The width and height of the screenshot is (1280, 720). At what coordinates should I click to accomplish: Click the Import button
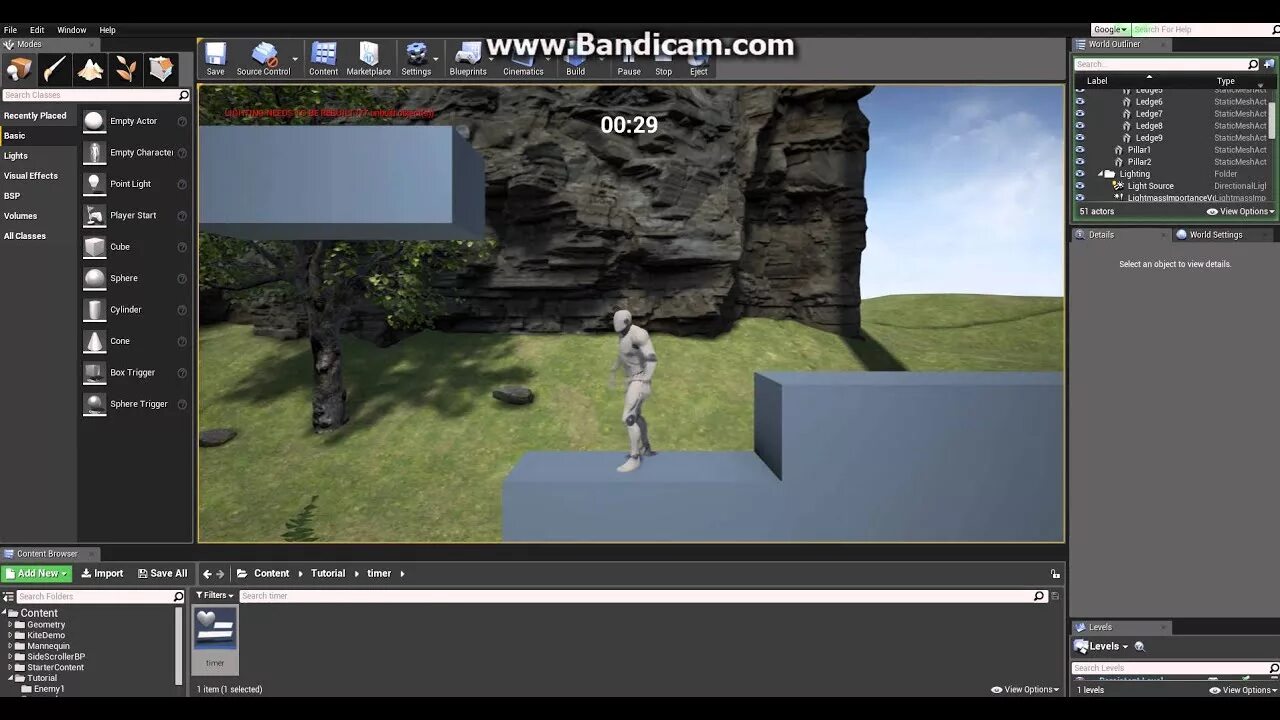pos(102,573)
